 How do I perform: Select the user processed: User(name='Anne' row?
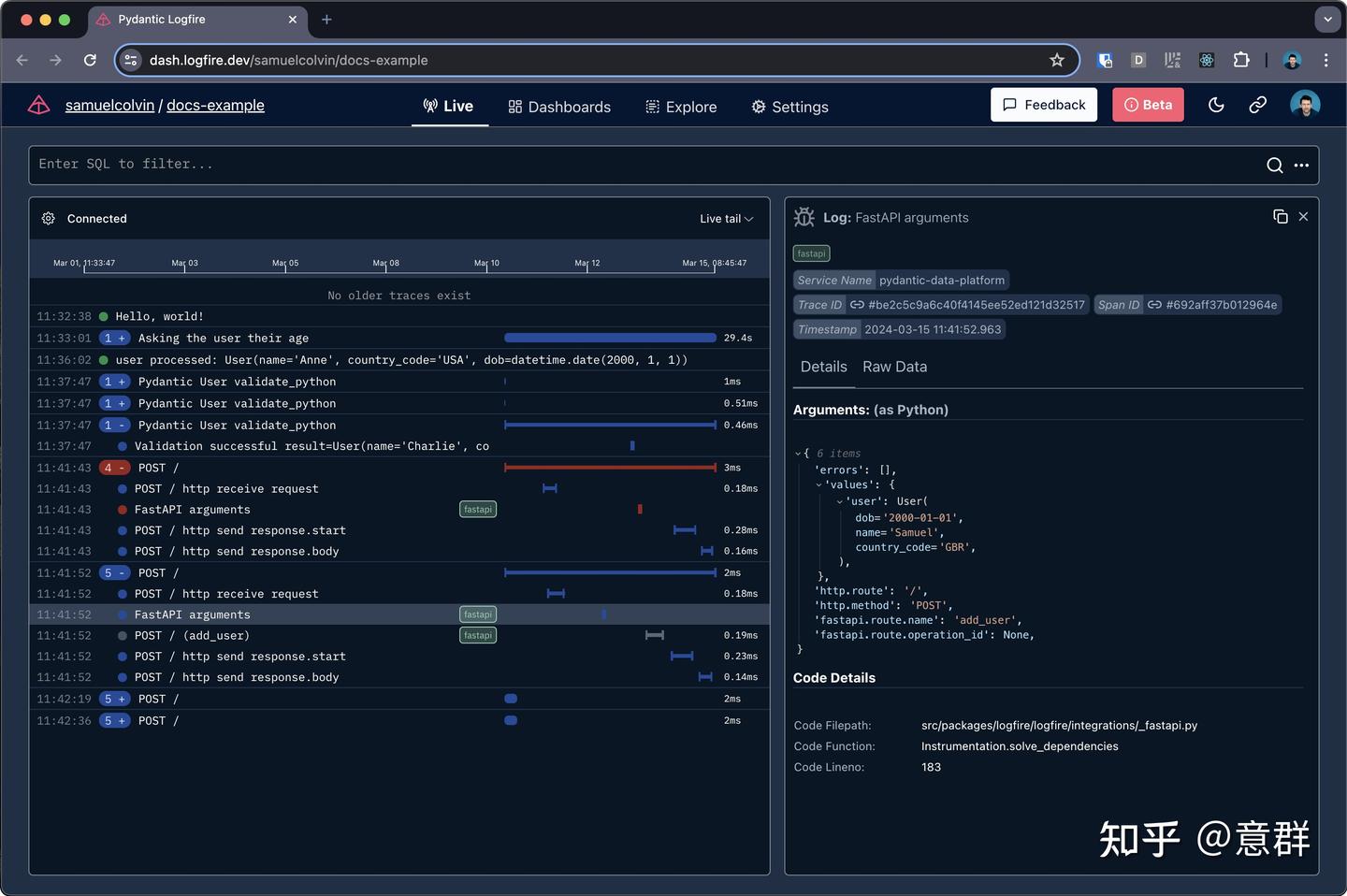coord(399,360)
